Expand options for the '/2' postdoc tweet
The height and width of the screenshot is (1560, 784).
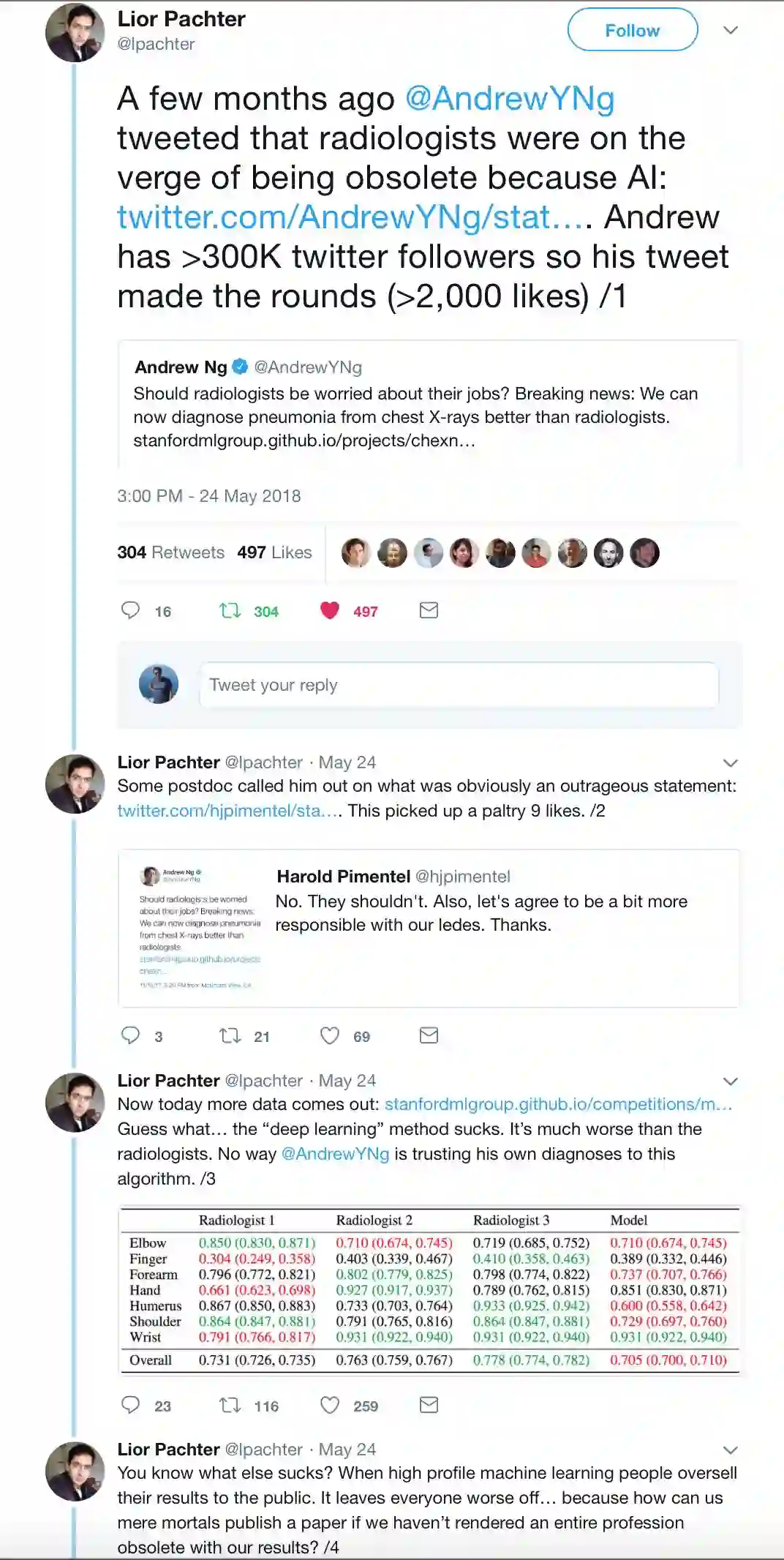(730, 763)
